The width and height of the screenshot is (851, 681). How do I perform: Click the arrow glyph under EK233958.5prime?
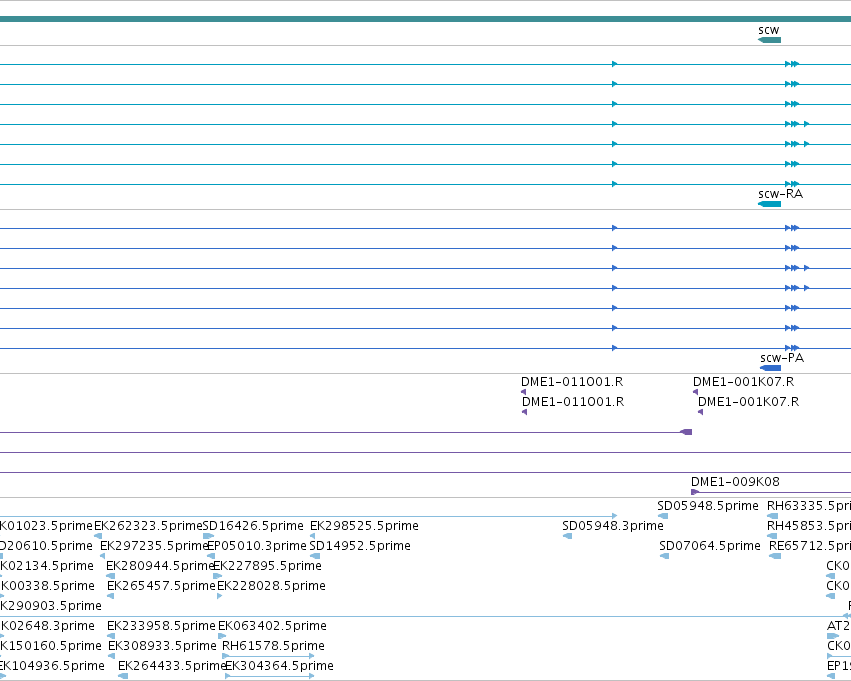click(111, 636)
